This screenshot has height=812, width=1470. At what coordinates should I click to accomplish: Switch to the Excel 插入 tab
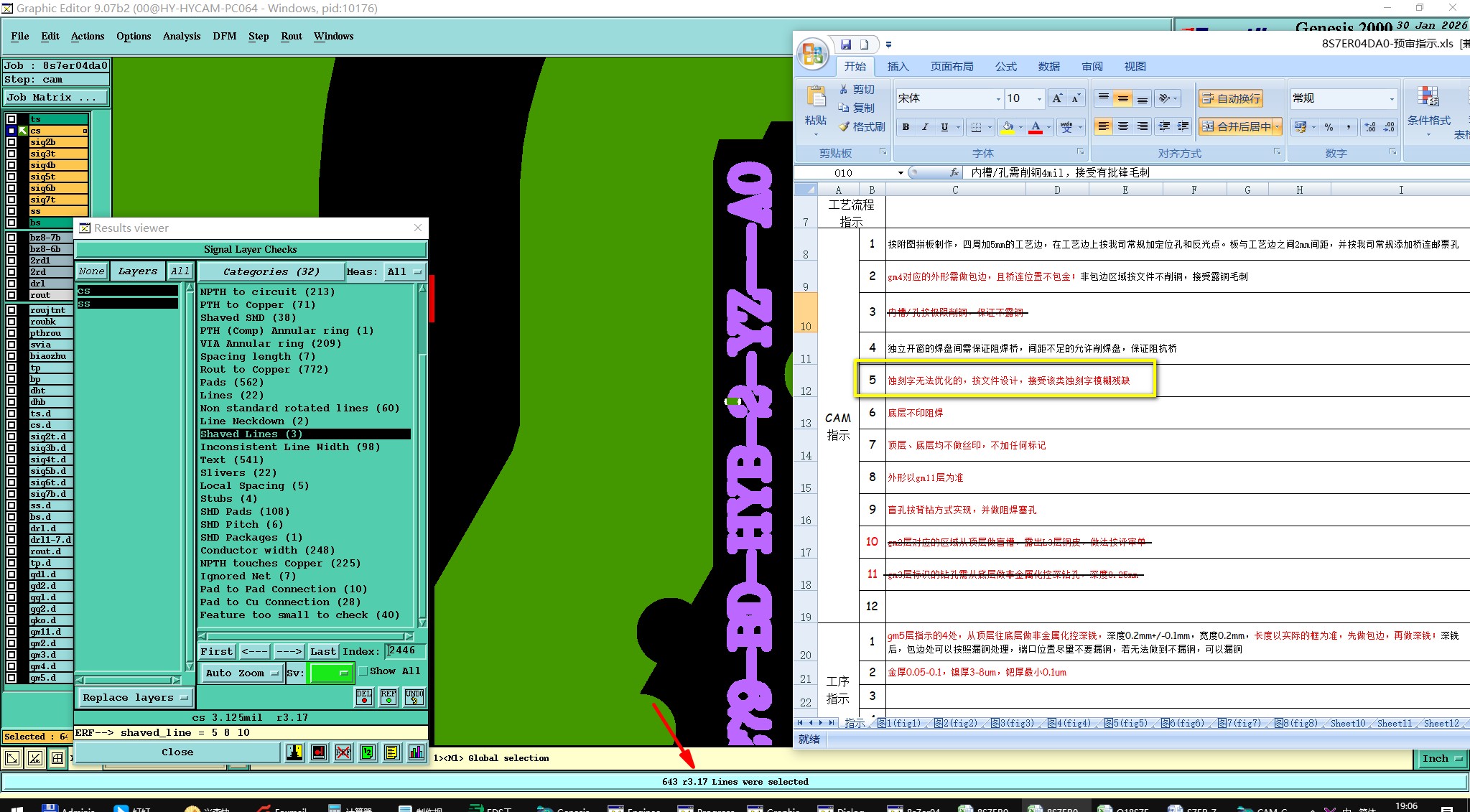pyautogui.click(x=898, y=67)
